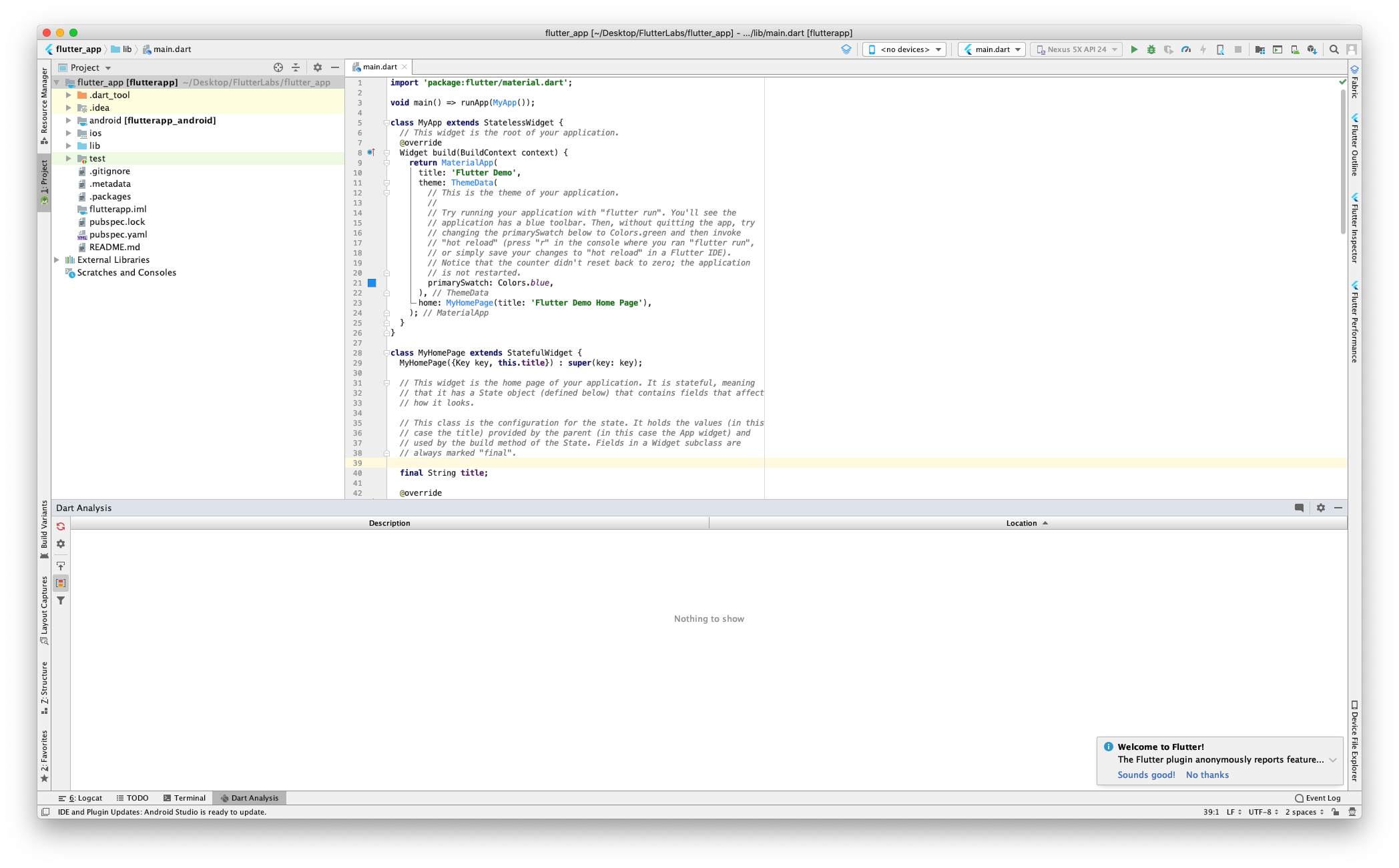
Task: Toggle read-only lock icon in status bar
Action: pyautogui.click(x=1335, y=812)
